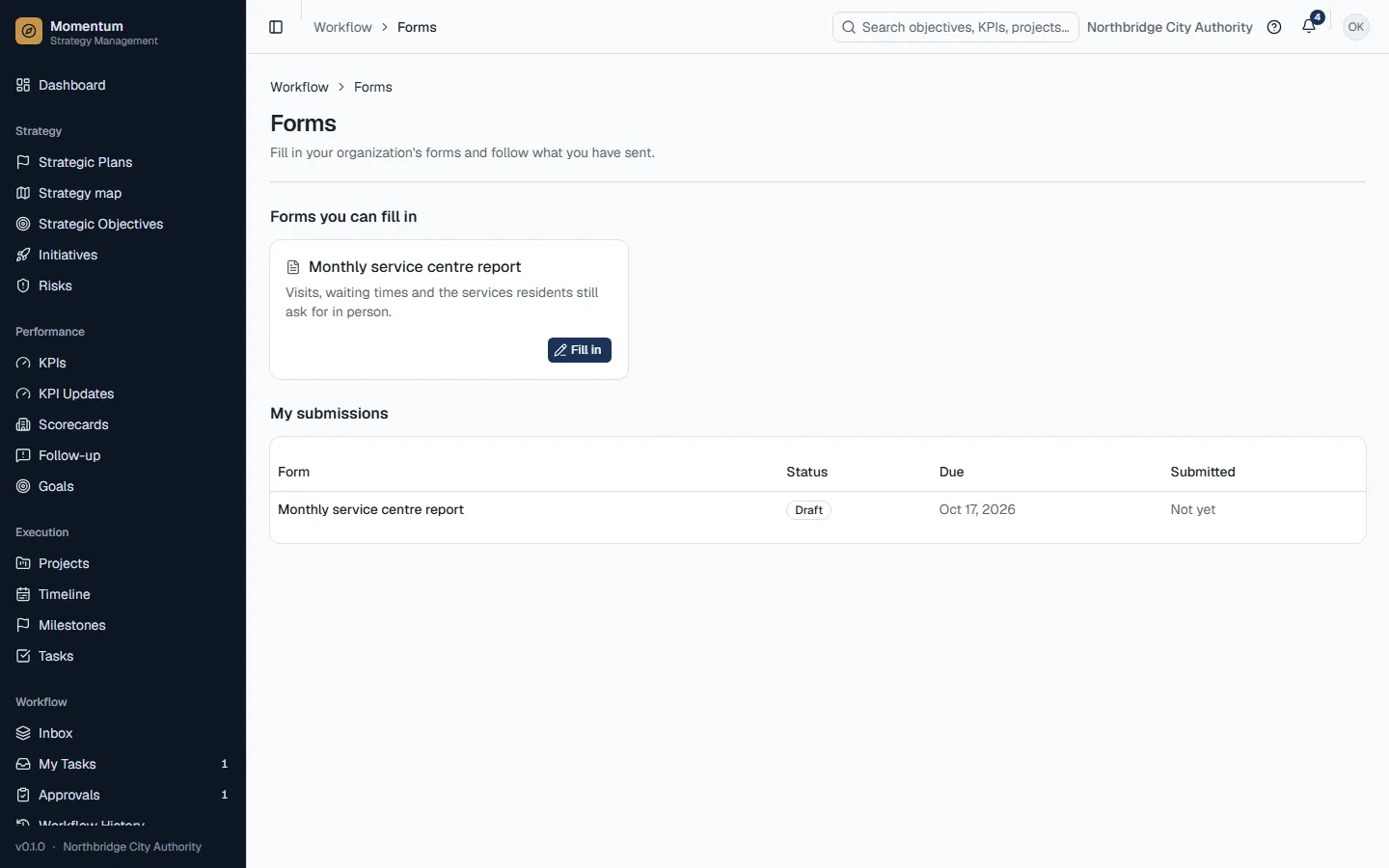Click the Strategic Plans flag icon
The width and height of the screenshot is (1389, 868).
(x=23, y=162)
